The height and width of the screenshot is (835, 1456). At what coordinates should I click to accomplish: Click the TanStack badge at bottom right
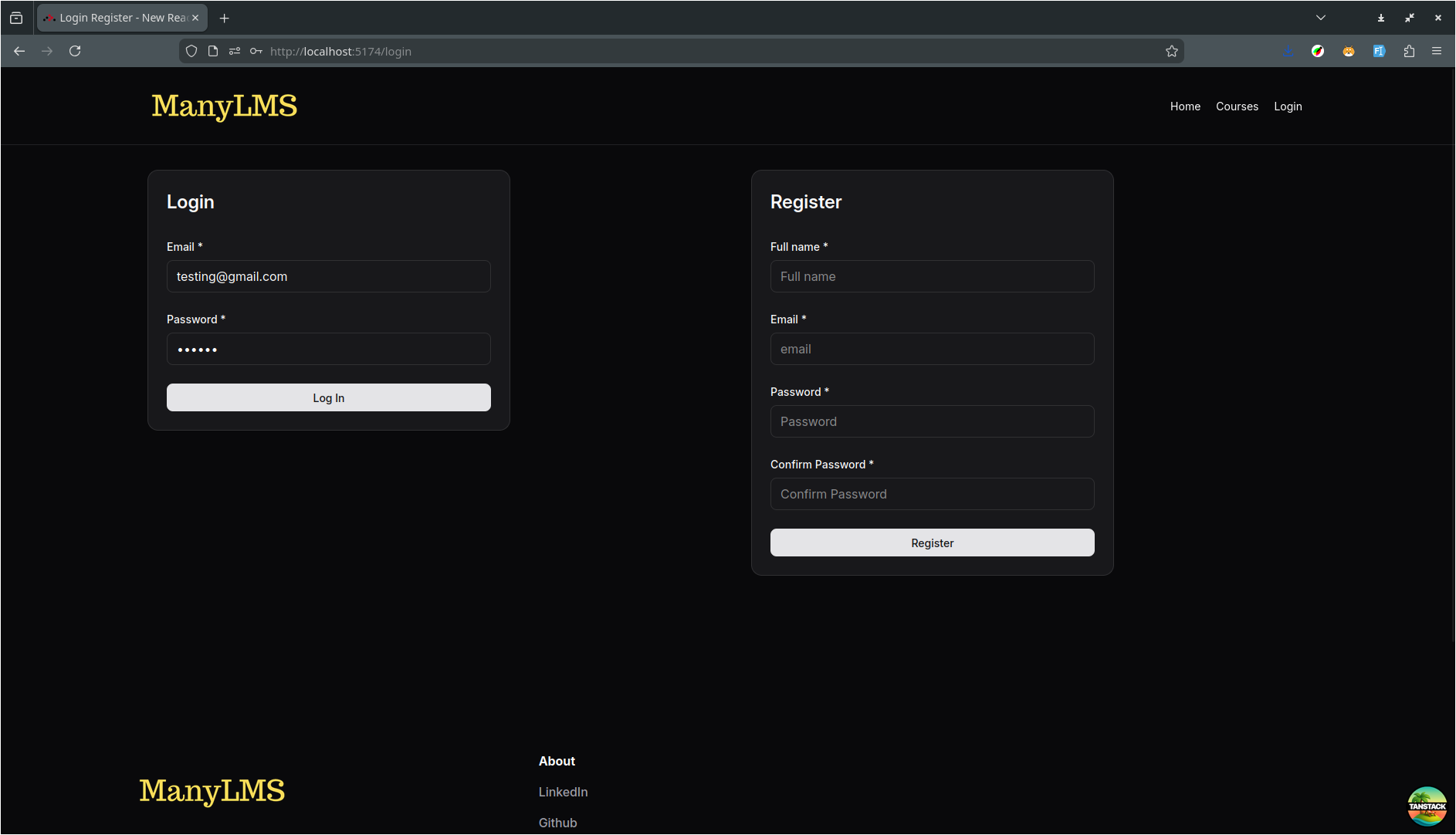click(x=1427, y=806)
